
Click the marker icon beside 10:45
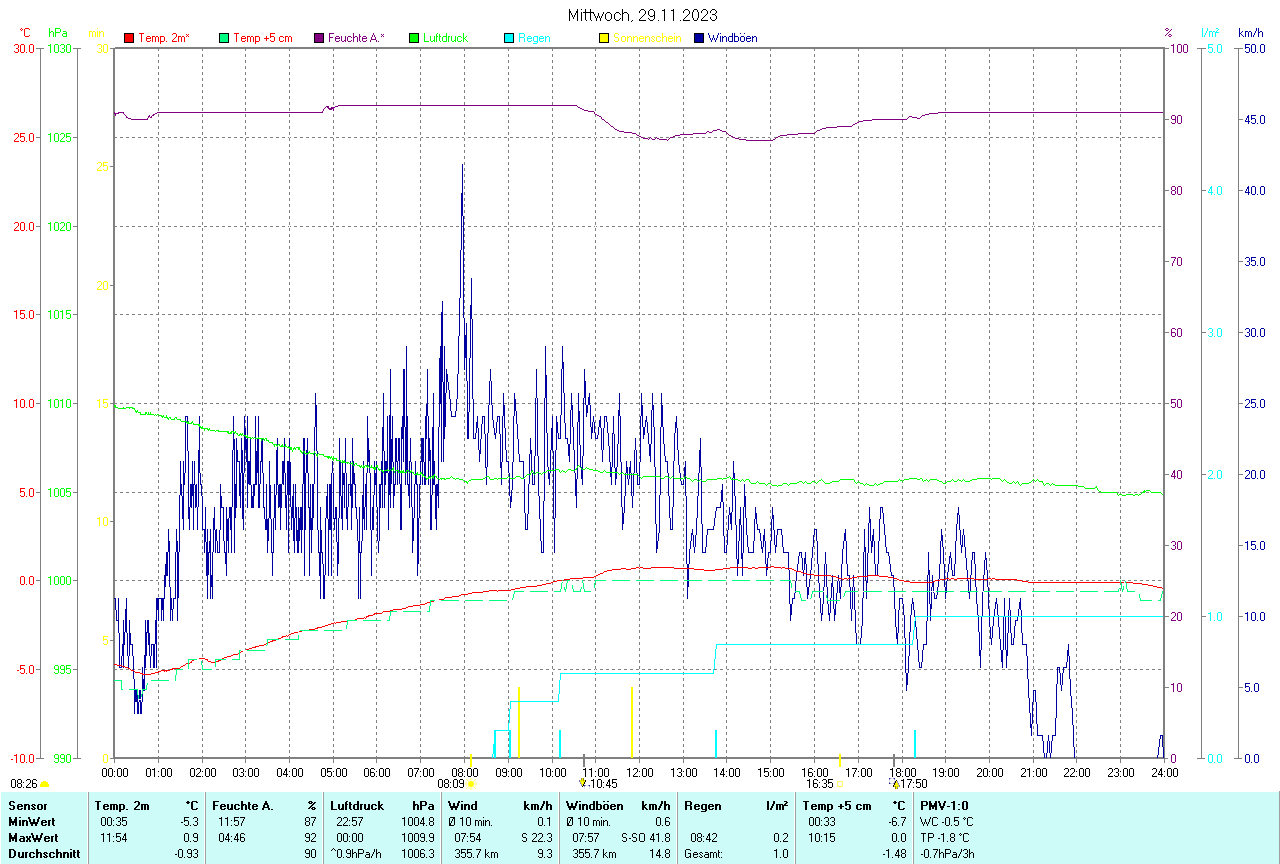coord(582,784)
